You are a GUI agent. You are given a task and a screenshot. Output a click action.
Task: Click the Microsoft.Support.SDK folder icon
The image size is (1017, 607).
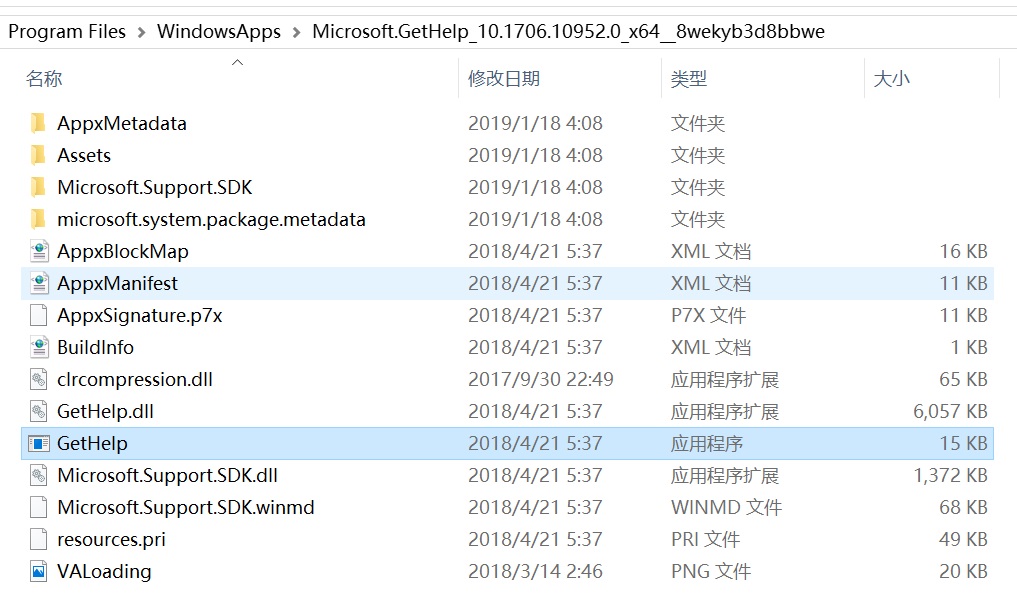[38, 187]
